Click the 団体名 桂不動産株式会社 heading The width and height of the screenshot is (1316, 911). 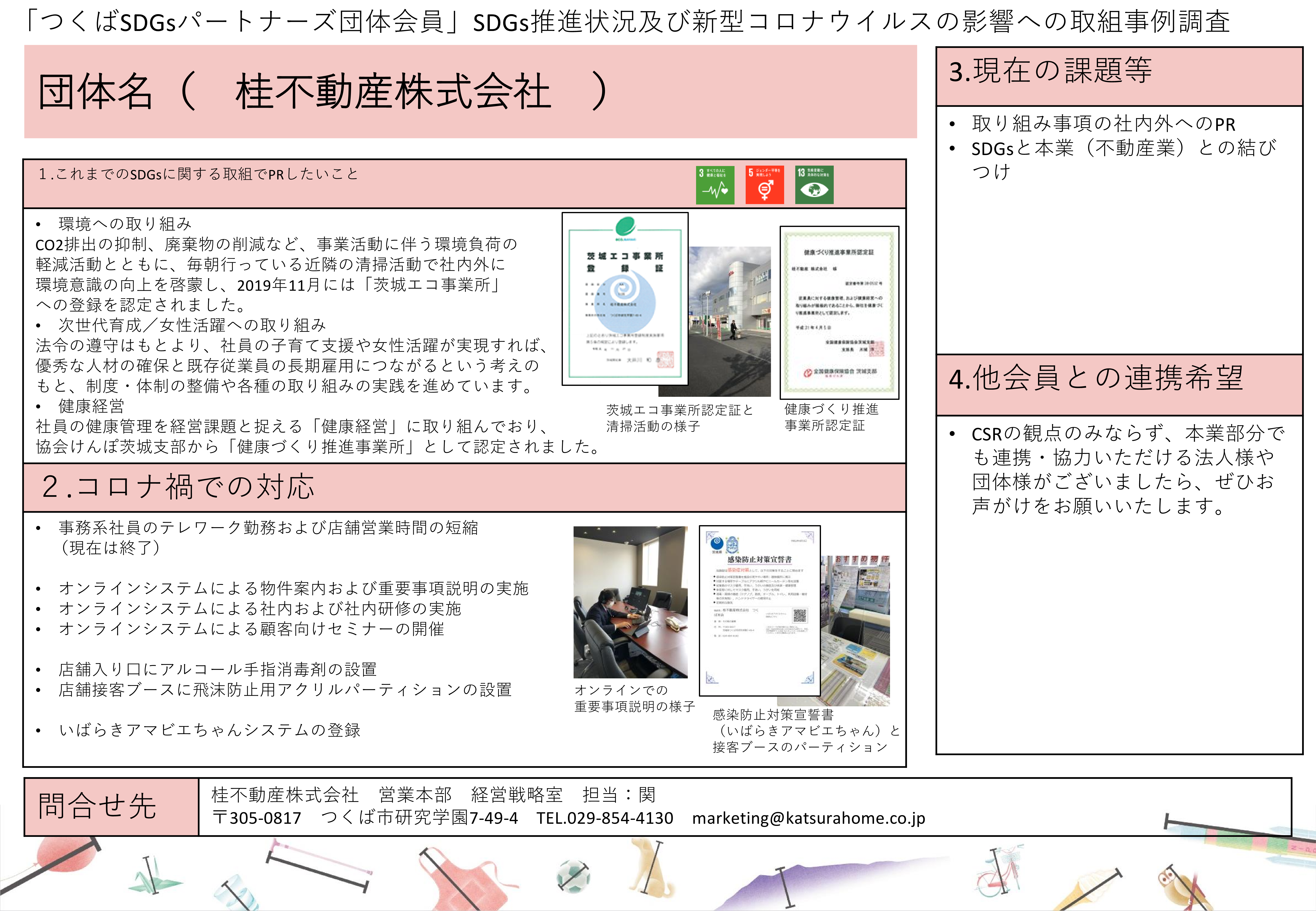pyautogui.click(x=470, y=91)
